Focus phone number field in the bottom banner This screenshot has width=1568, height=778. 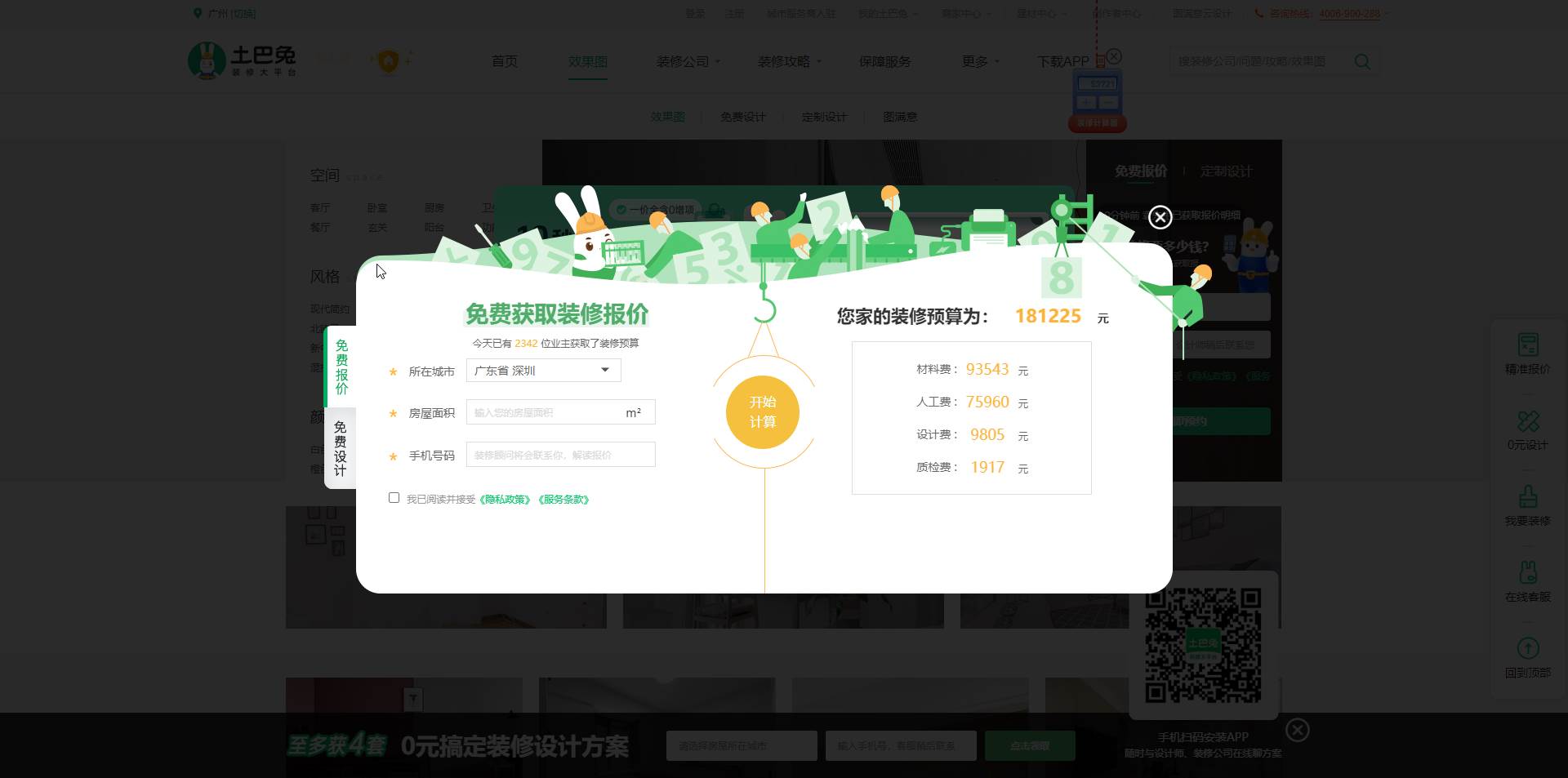[x=901, y=745]
